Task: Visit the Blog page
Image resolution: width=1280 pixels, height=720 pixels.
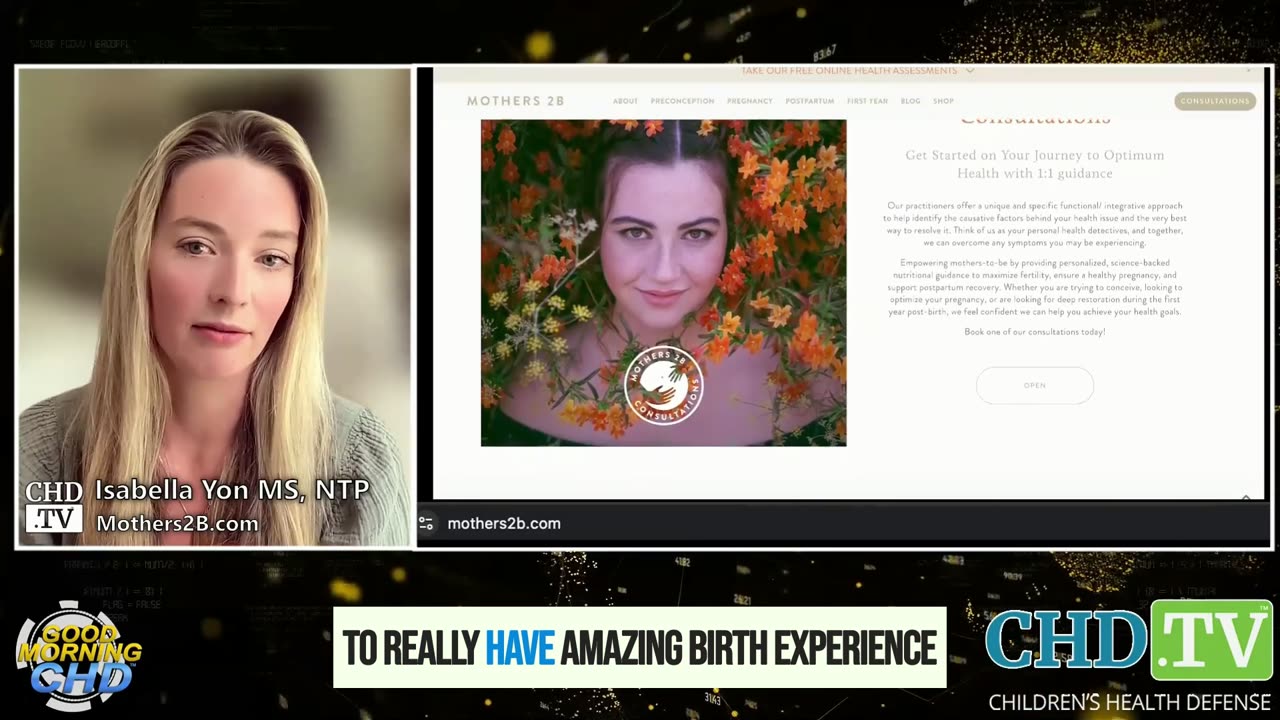Action: 910,101
